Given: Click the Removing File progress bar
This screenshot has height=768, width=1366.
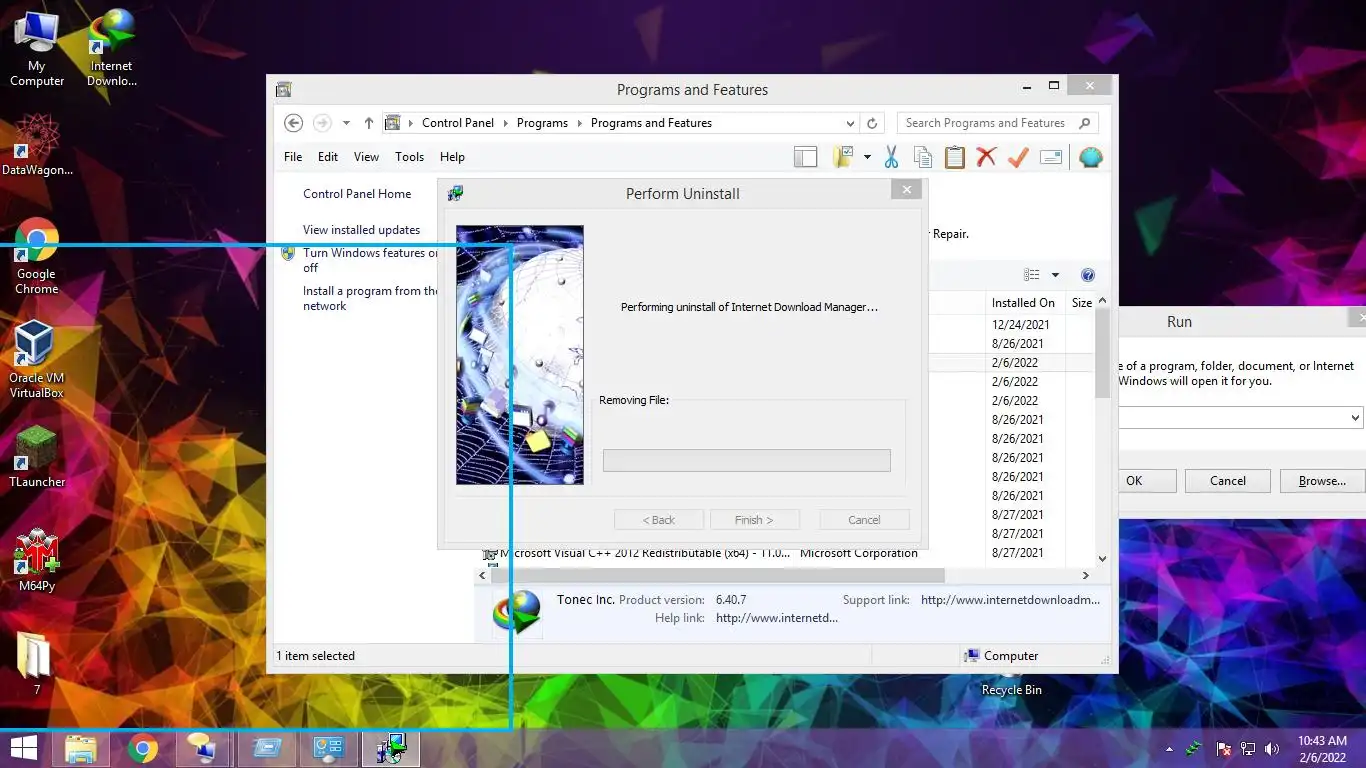Looking at the screenshot, I should point(746,460).
